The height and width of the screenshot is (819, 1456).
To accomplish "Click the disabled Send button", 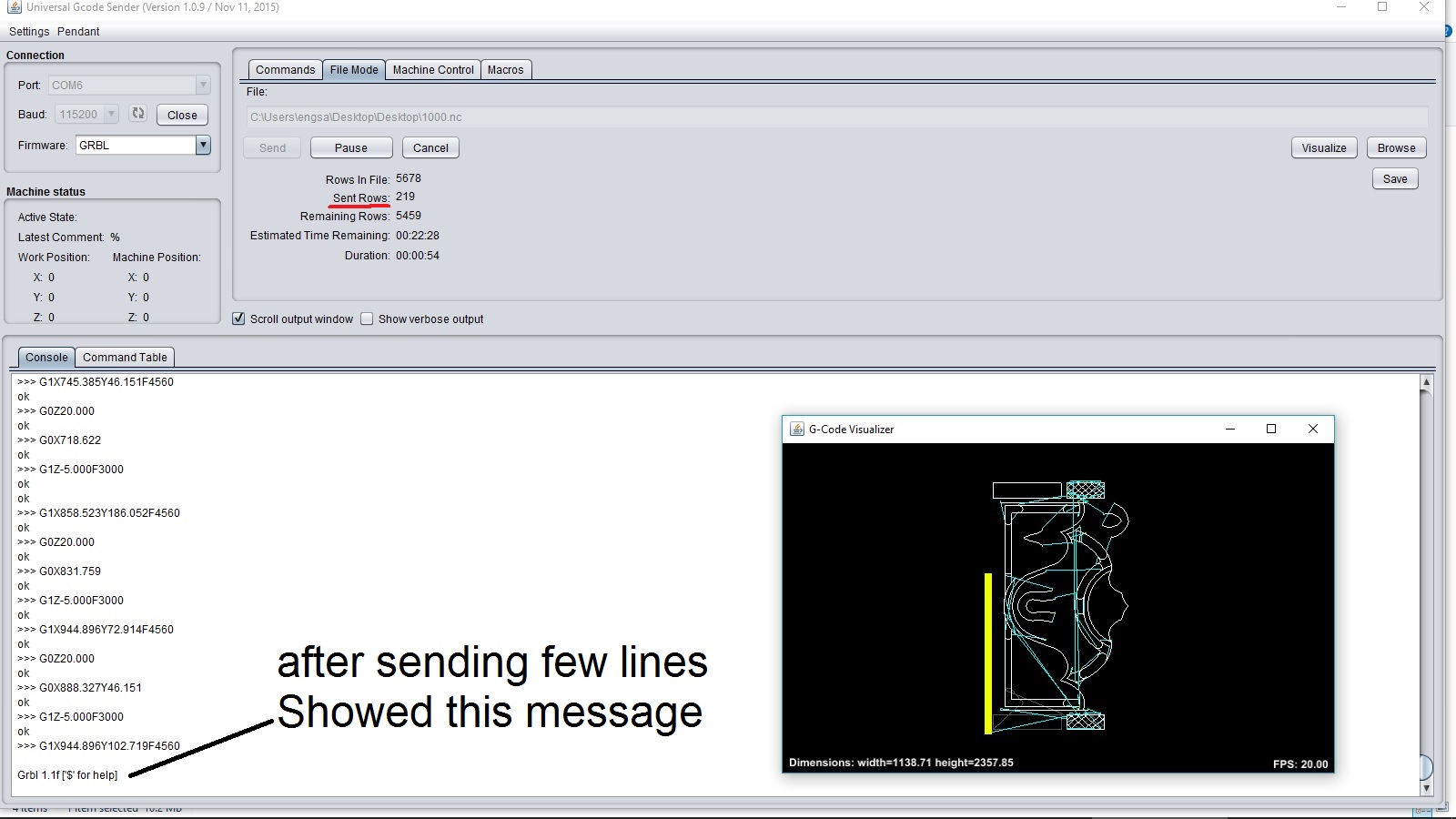I will point(272,147).
